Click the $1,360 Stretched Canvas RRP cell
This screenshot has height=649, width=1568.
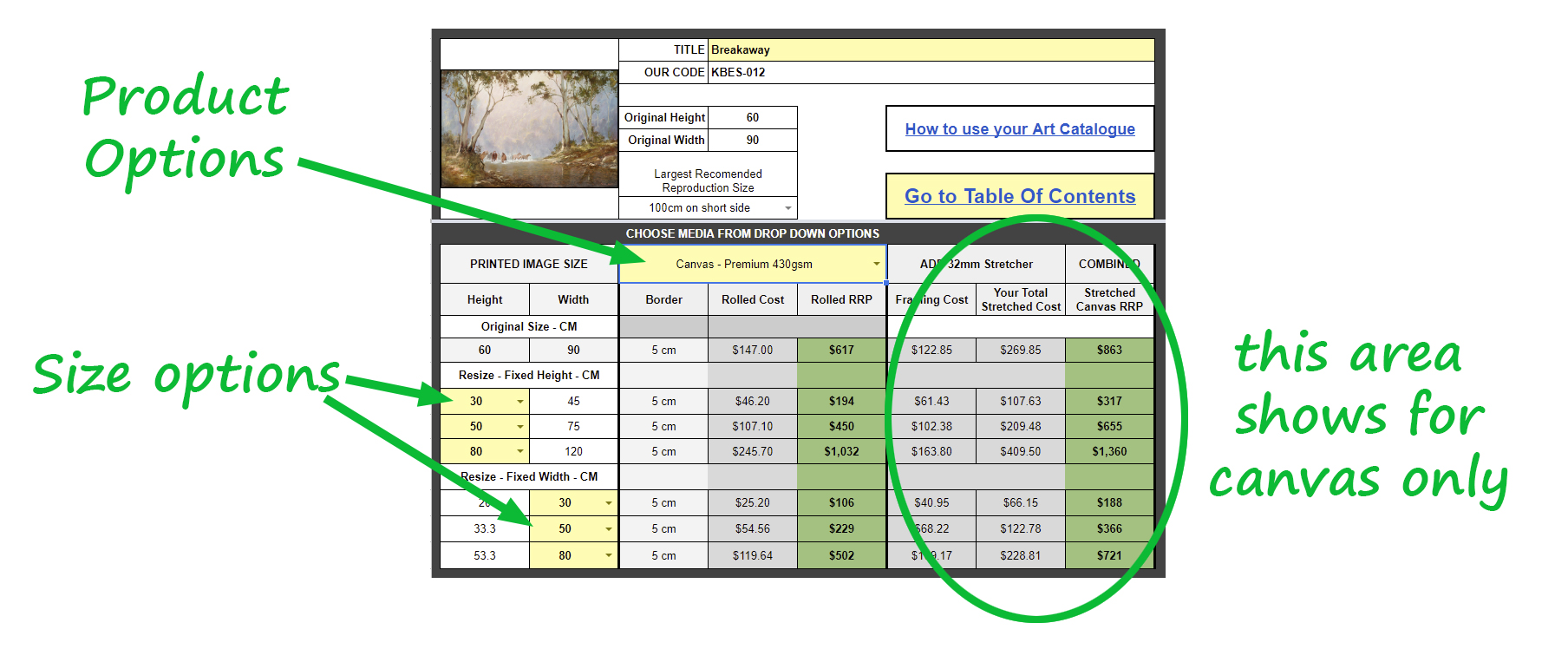(1109, 452)
